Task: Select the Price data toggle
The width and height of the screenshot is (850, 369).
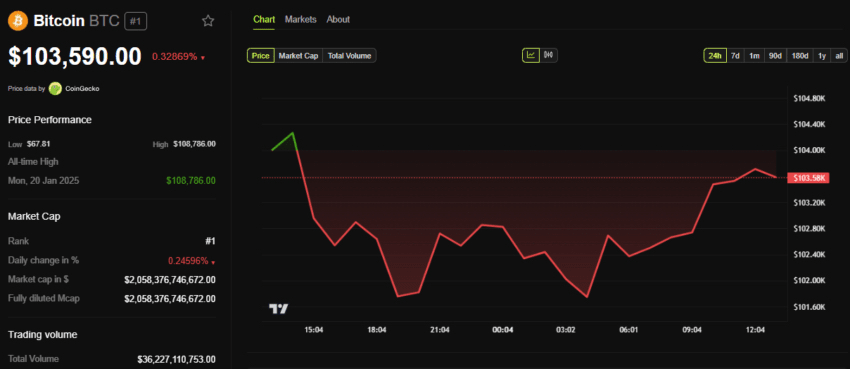Action: tap(261, 55)
